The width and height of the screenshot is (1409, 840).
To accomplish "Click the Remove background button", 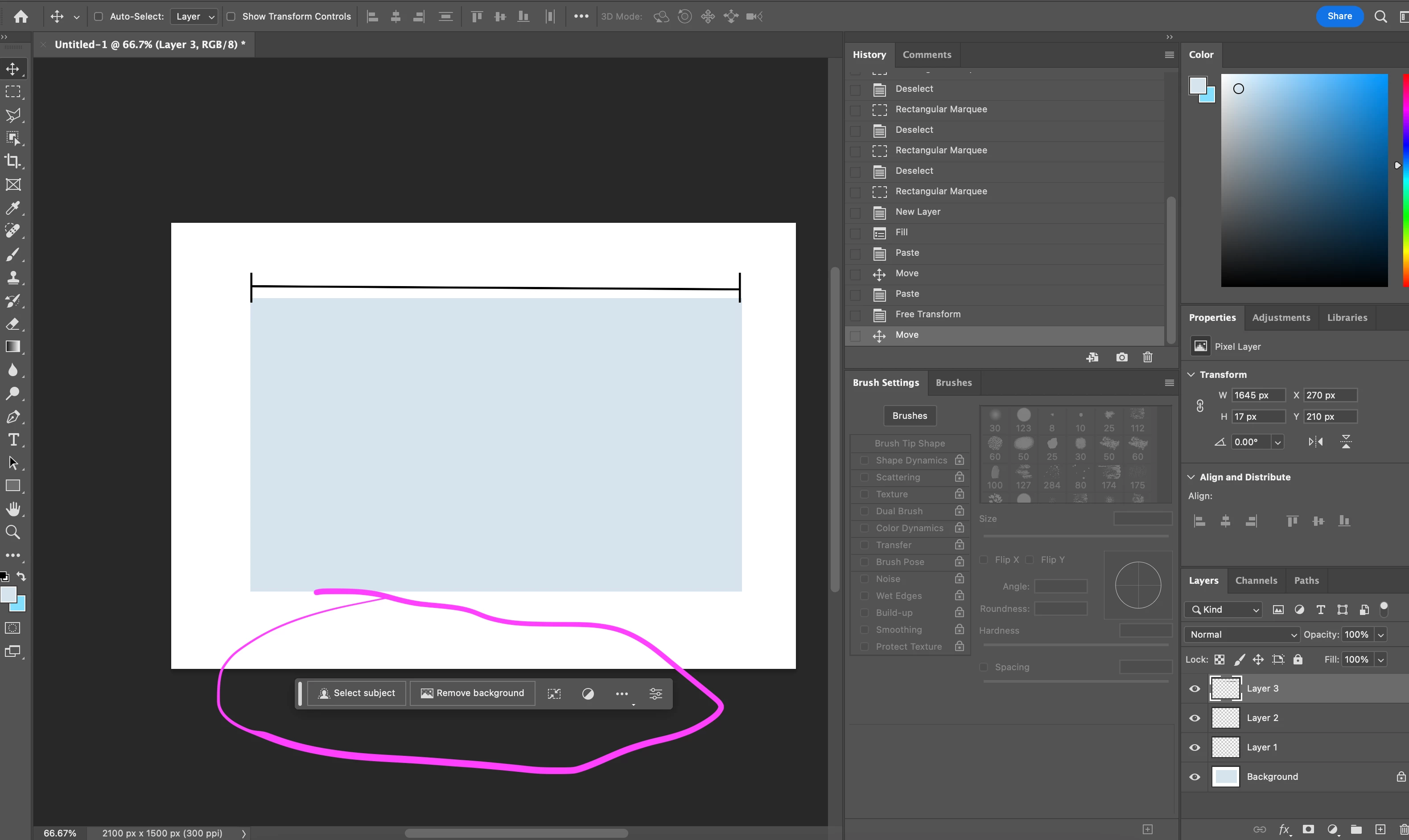I will pyautogui.click(x=472, y=693).
